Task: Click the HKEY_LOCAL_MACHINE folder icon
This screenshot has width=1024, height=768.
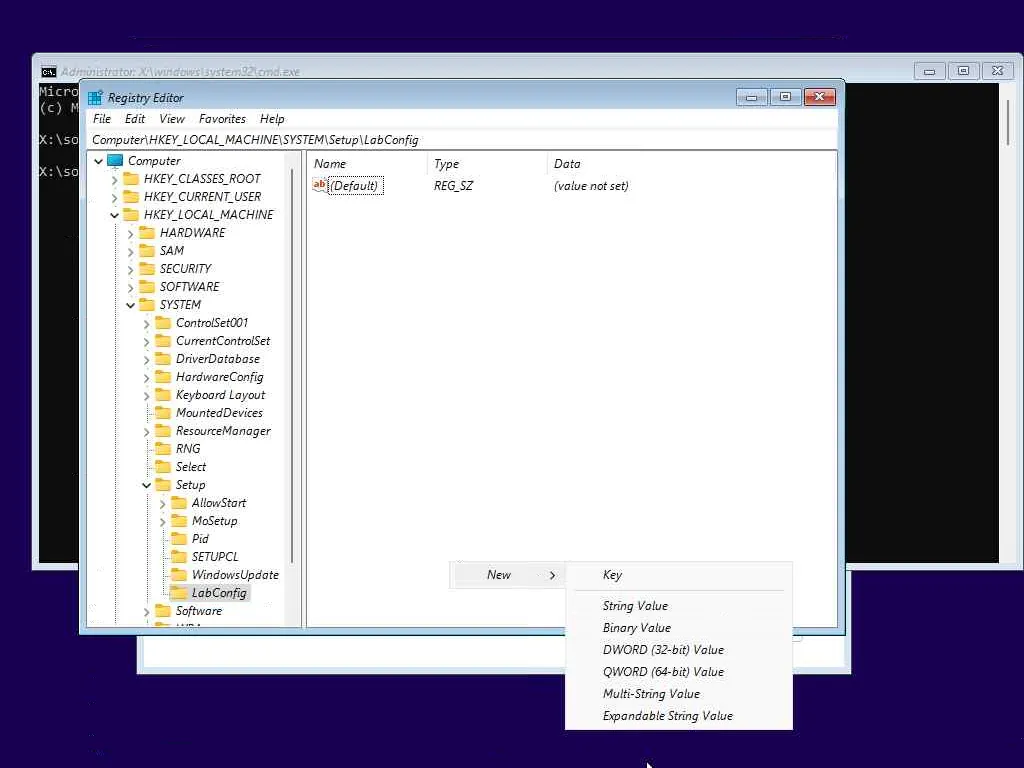Action: click(x=131, y=215)
